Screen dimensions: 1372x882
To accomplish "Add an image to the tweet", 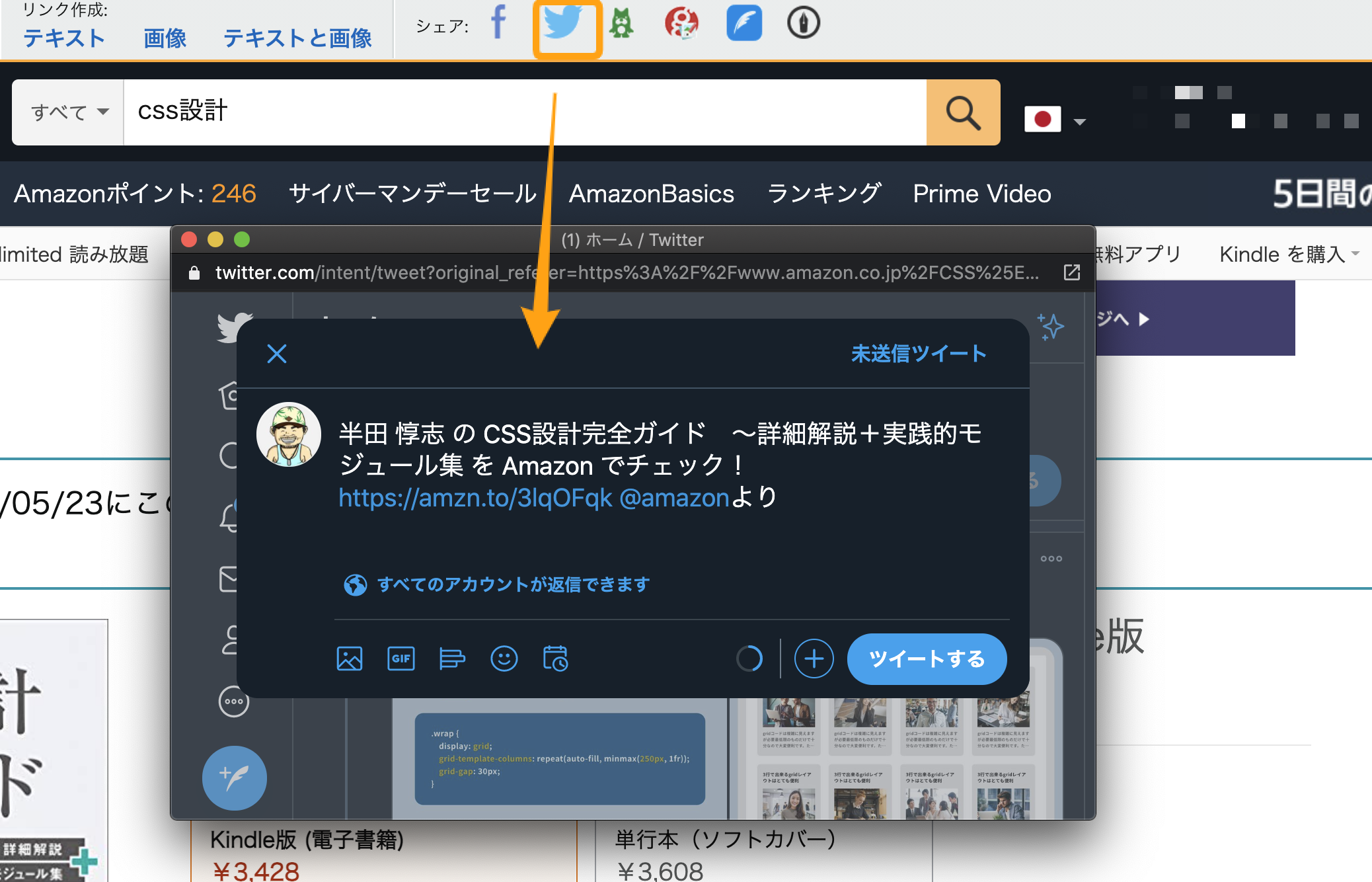I will pyautogui.click(x=350, y=659).
